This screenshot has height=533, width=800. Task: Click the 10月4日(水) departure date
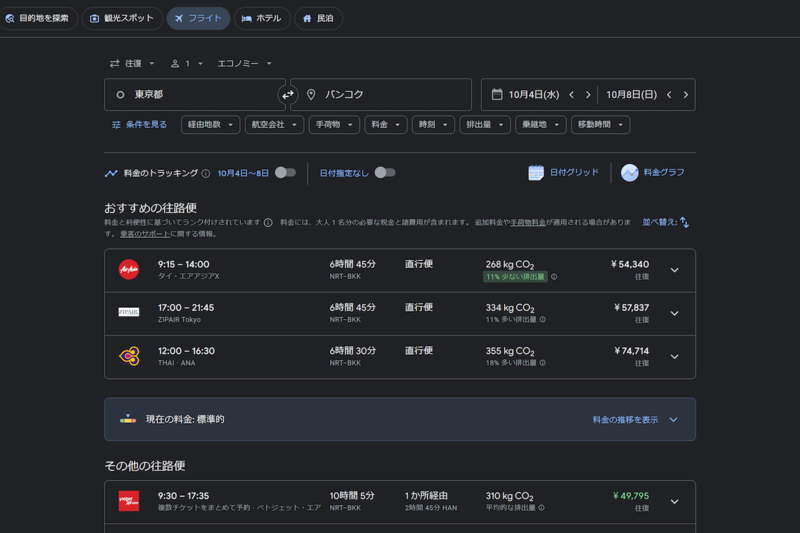pos(534,95)
